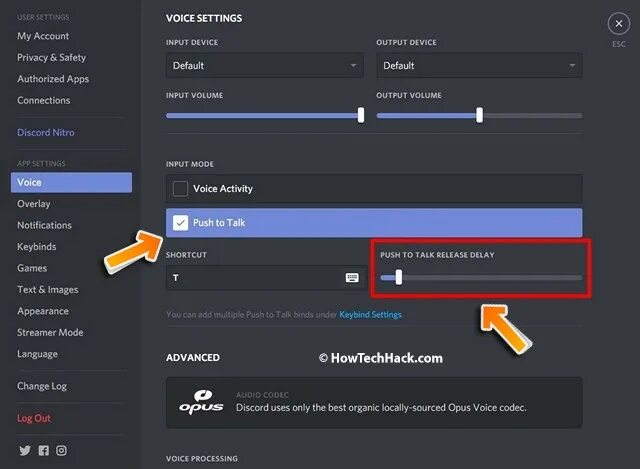This screenshot has height=469, width=640.
Task: Go to Streamer Mode settings
Action: point(50,332)
